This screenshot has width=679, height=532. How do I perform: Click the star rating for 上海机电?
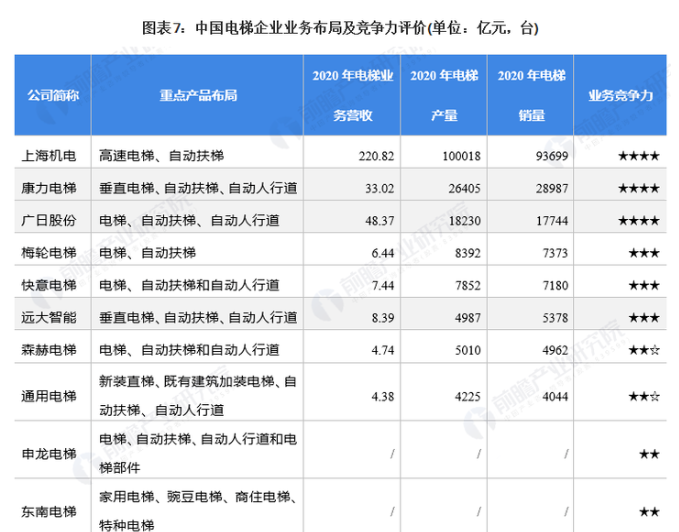[639, 156]
